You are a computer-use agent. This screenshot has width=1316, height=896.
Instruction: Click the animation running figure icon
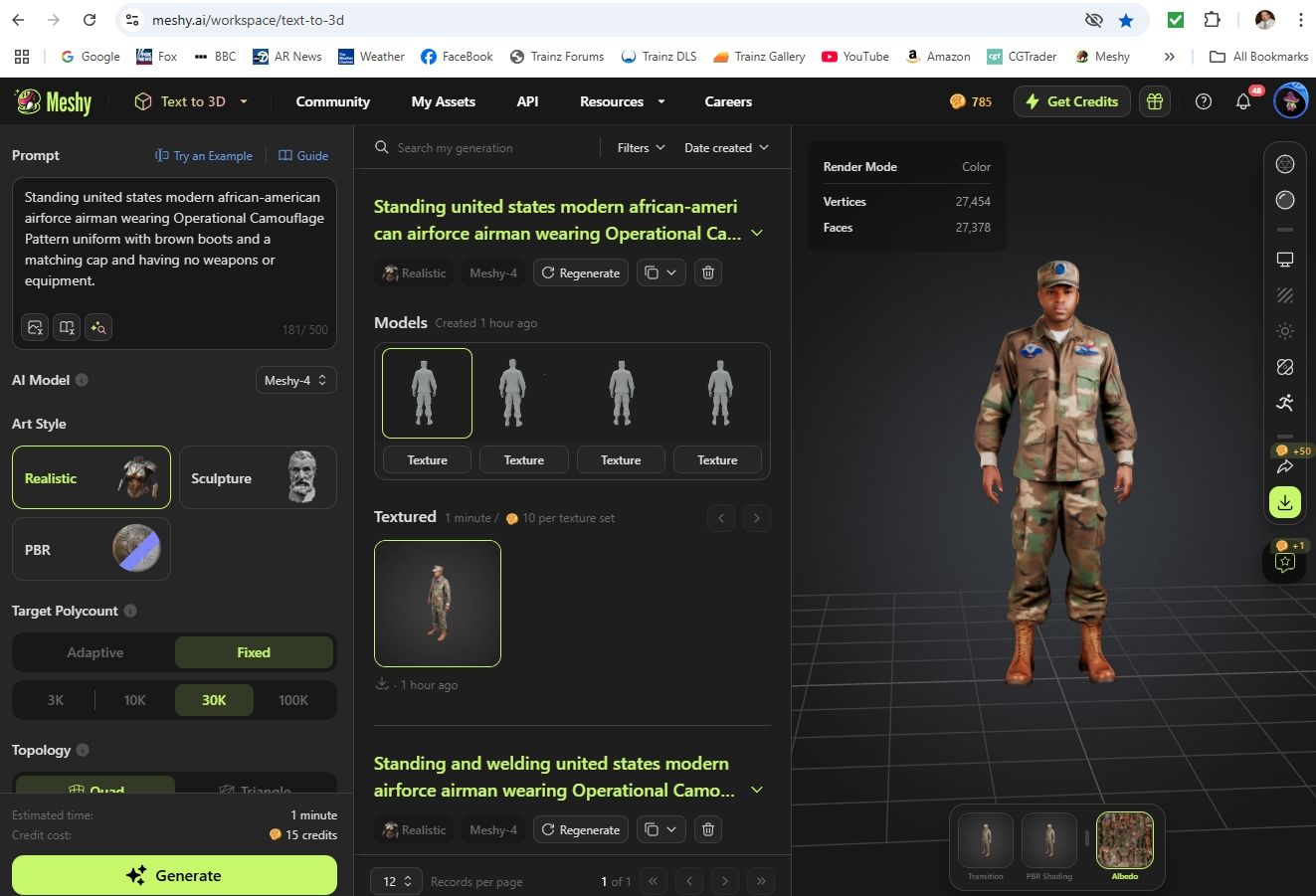1284,403
